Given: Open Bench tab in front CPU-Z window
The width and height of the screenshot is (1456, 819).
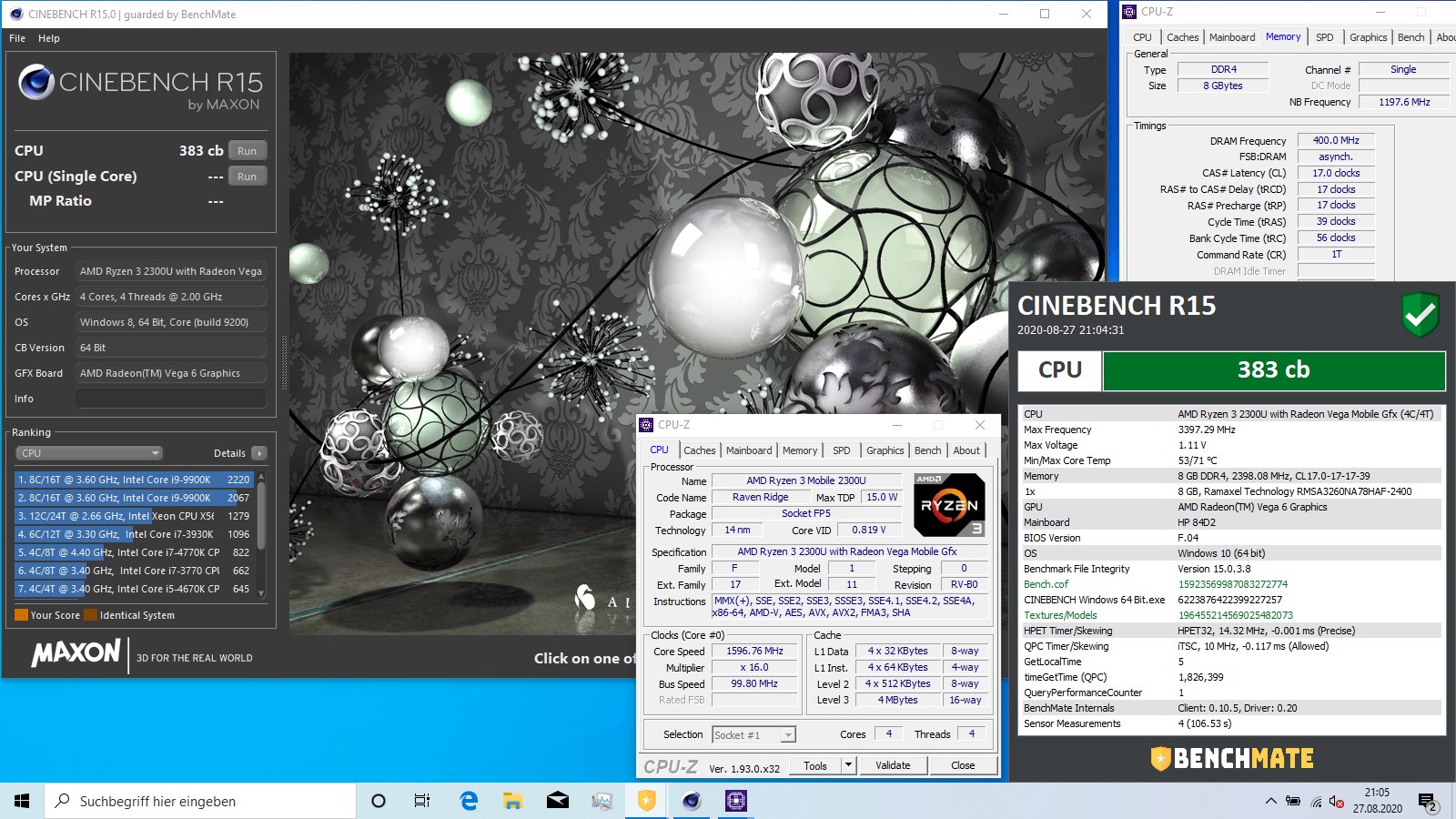Looking at the screenshot, I should 928,450.
